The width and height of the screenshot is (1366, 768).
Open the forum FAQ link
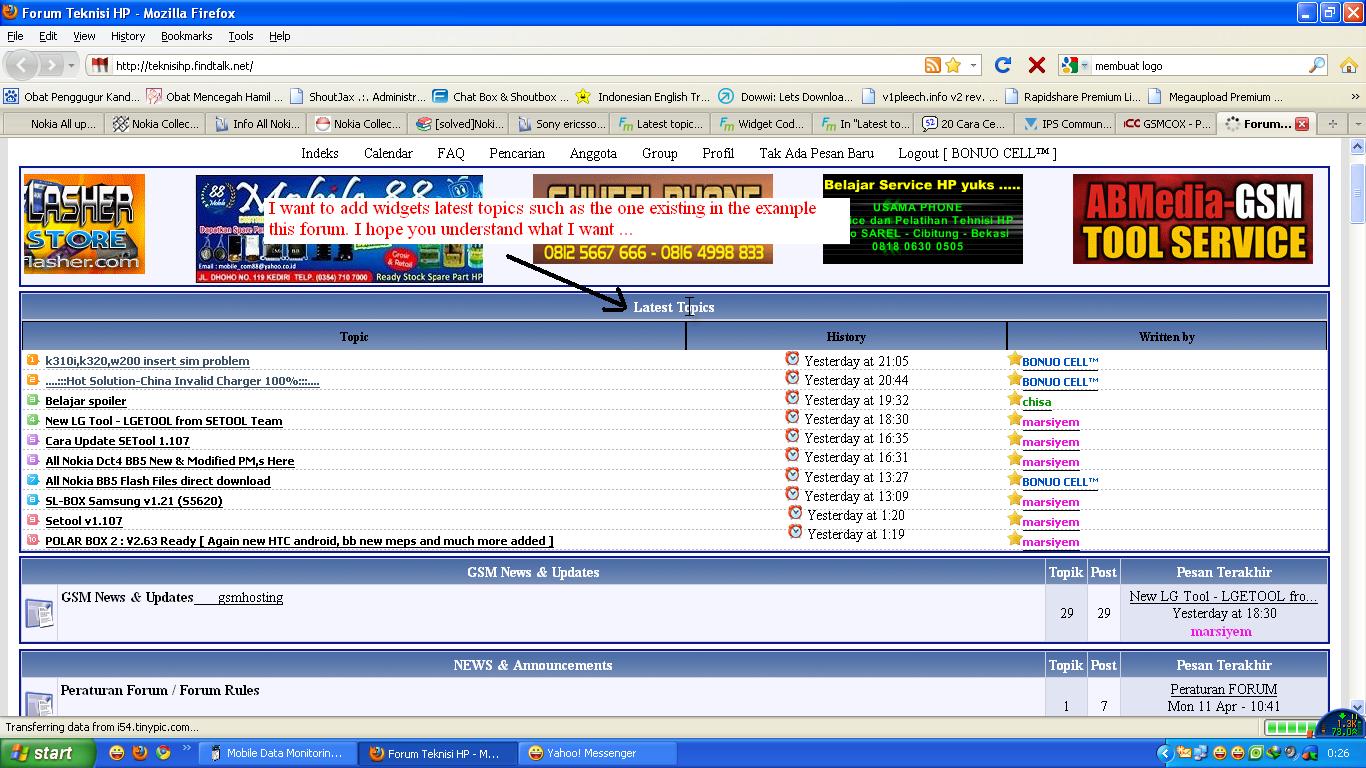pos(451,153)
